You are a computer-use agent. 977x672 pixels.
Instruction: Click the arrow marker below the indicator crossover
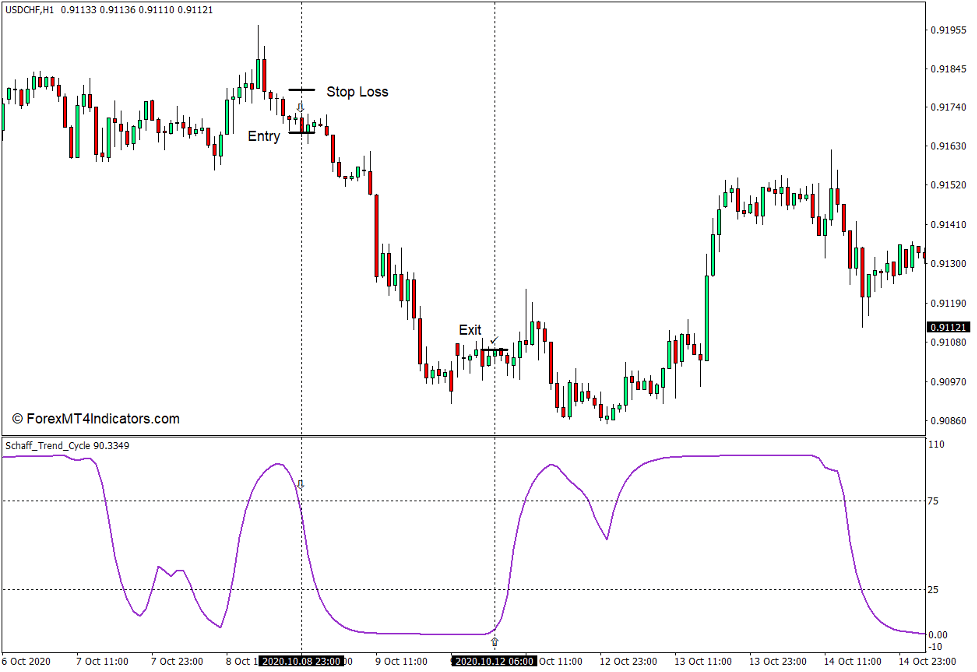(495, 641)
